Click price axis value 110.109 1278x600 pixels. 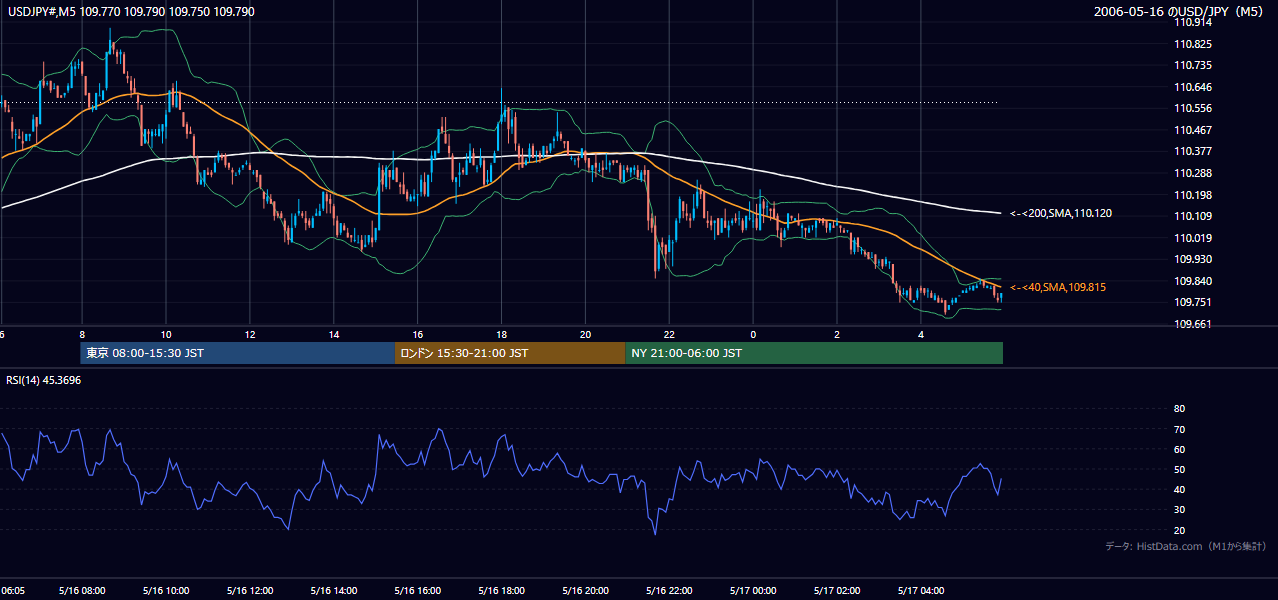(1195, 216)
